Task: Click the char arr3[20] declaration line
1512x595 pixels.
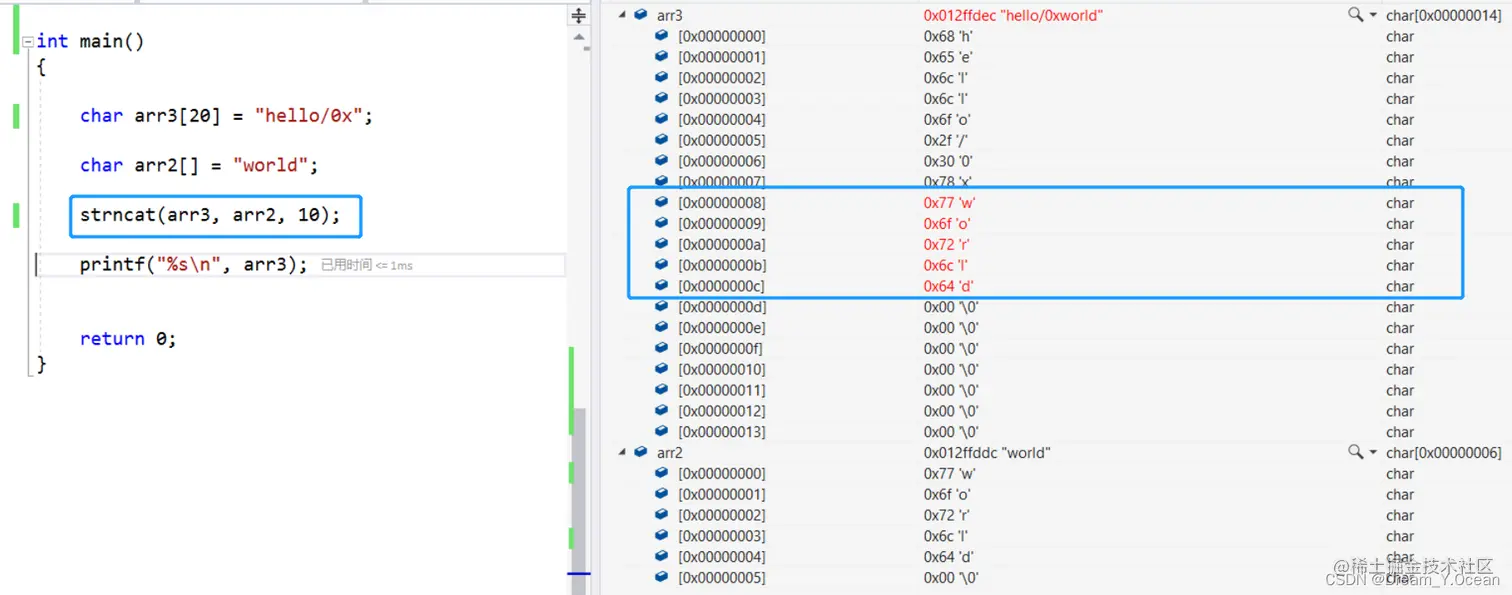Action: (226, 116)
